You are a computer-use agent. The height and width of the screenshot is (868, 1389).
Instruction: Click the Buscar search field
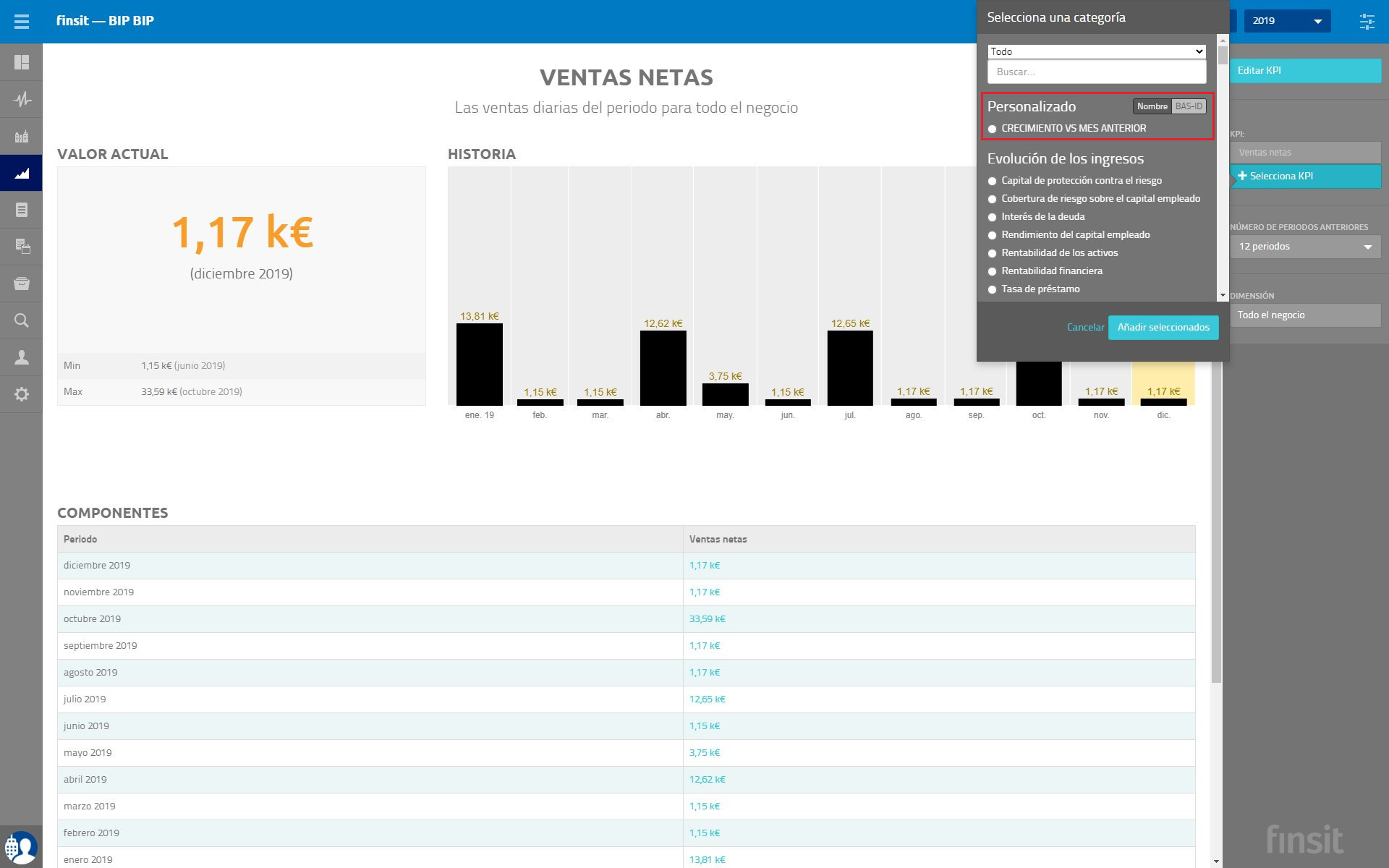coord(1097,72)
